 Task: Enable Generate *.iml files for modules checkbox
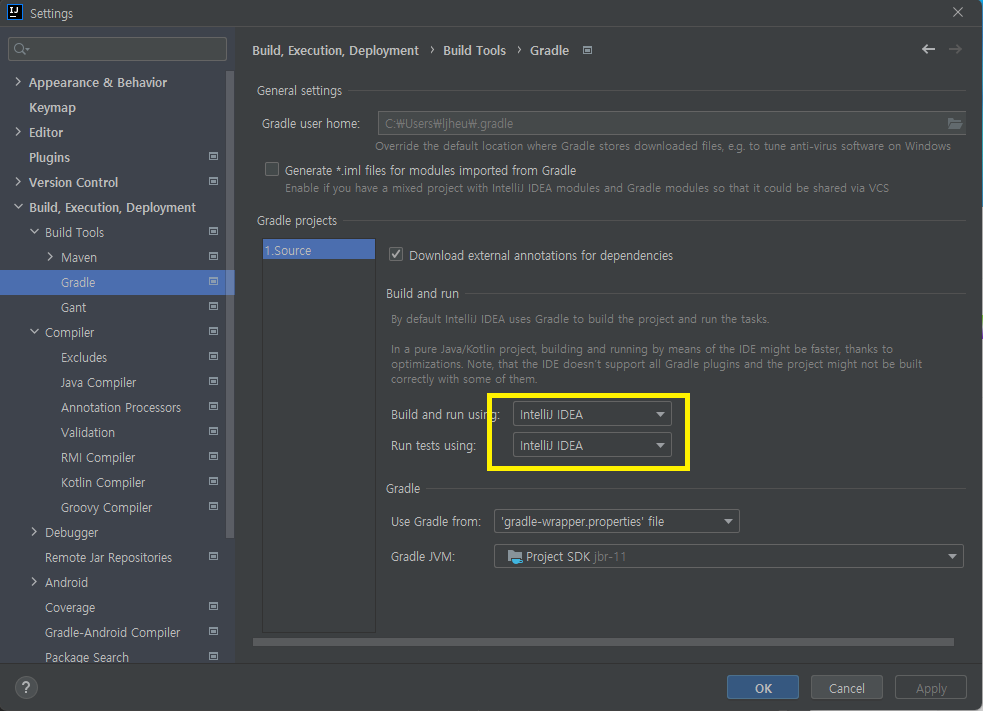272,169
